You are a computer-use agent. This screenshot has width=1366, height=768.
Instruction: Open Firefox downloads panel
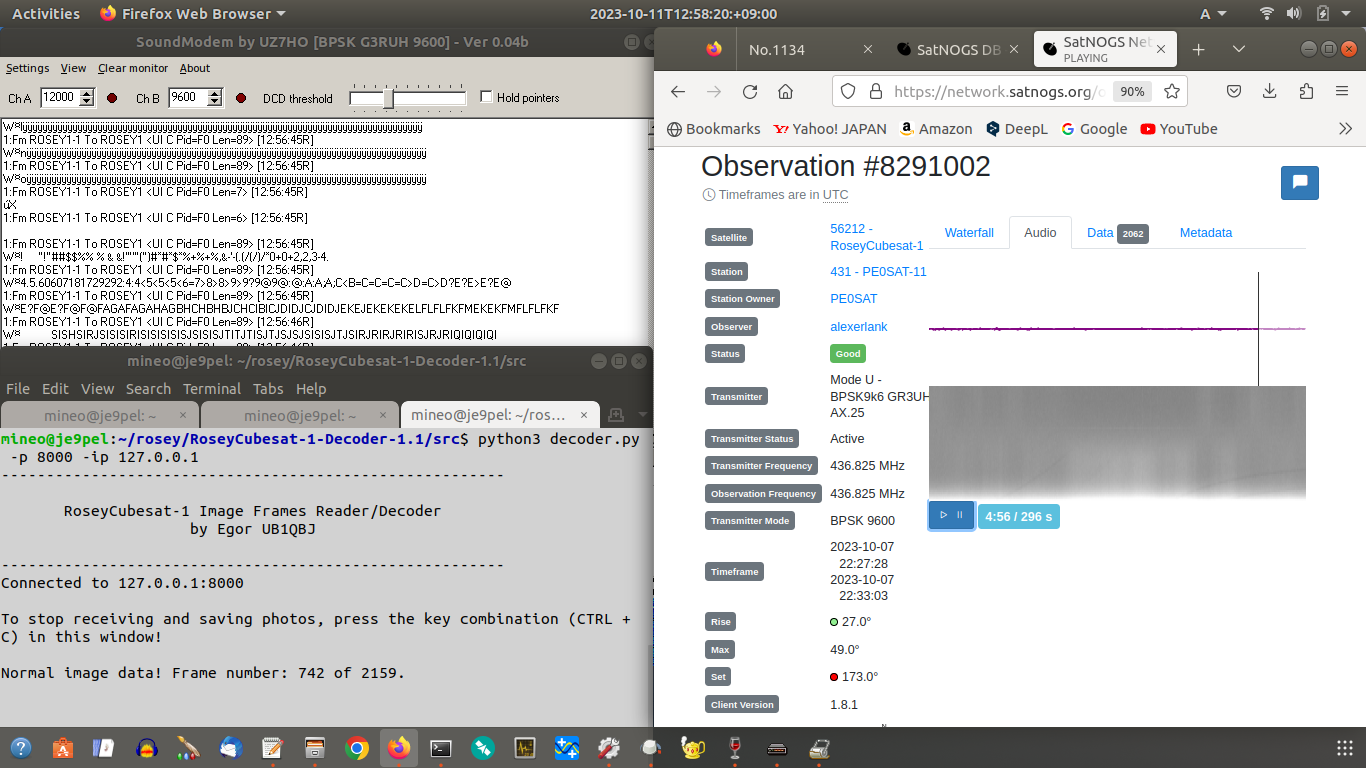click(x=1270, y=91)
